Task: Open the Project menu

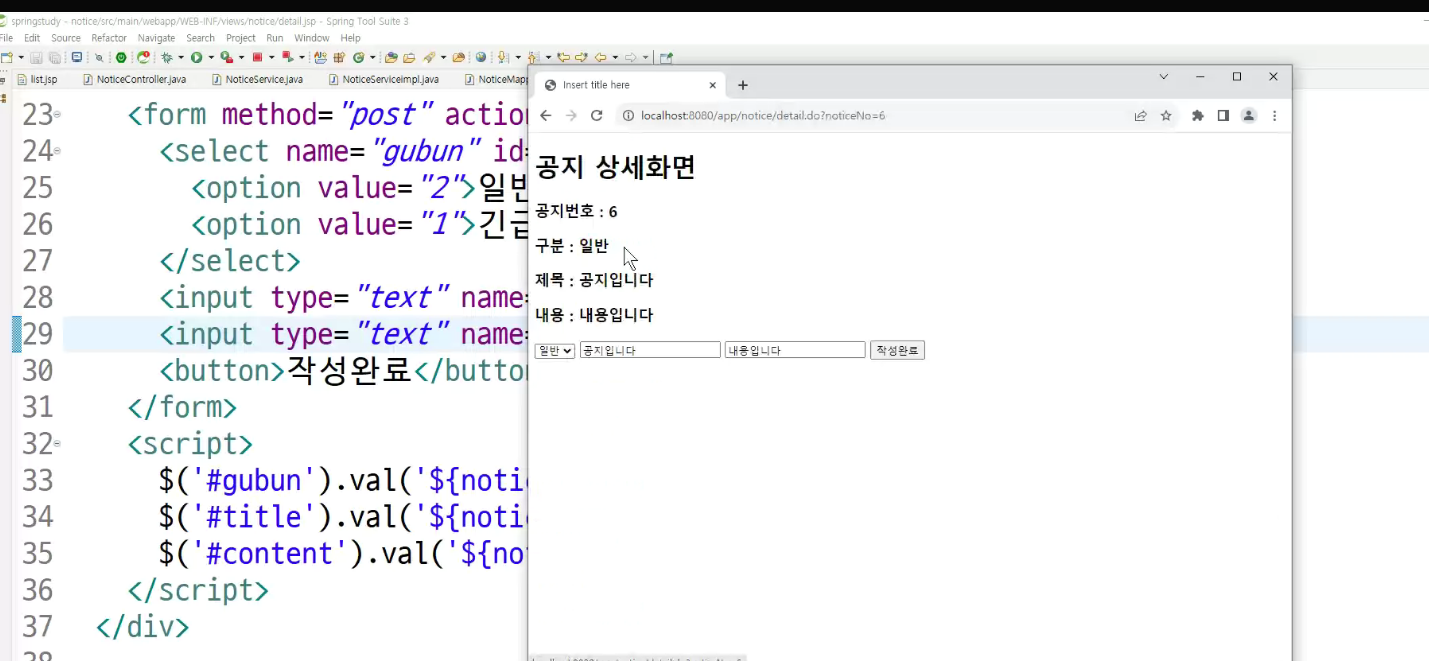Action: point(241,38)
